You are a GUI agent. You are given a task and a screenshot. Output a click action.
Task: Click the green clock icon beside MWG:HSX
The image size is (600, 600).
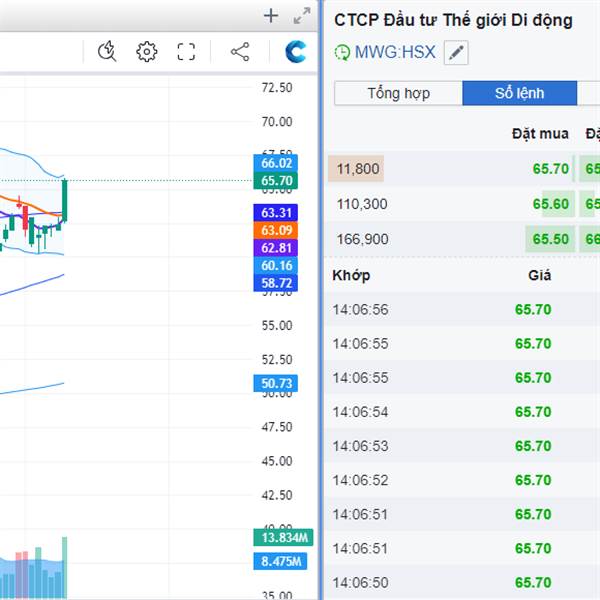pyautogui.click(x=342, y=52)
